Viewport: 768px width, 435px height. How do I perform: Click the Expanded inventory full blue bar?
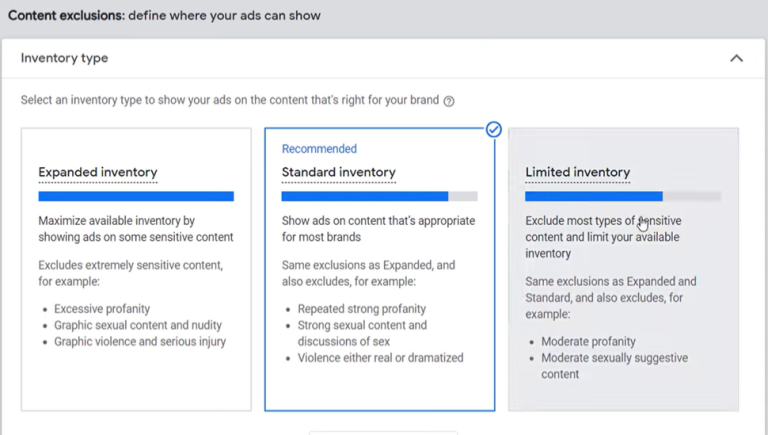coord(136,197)
